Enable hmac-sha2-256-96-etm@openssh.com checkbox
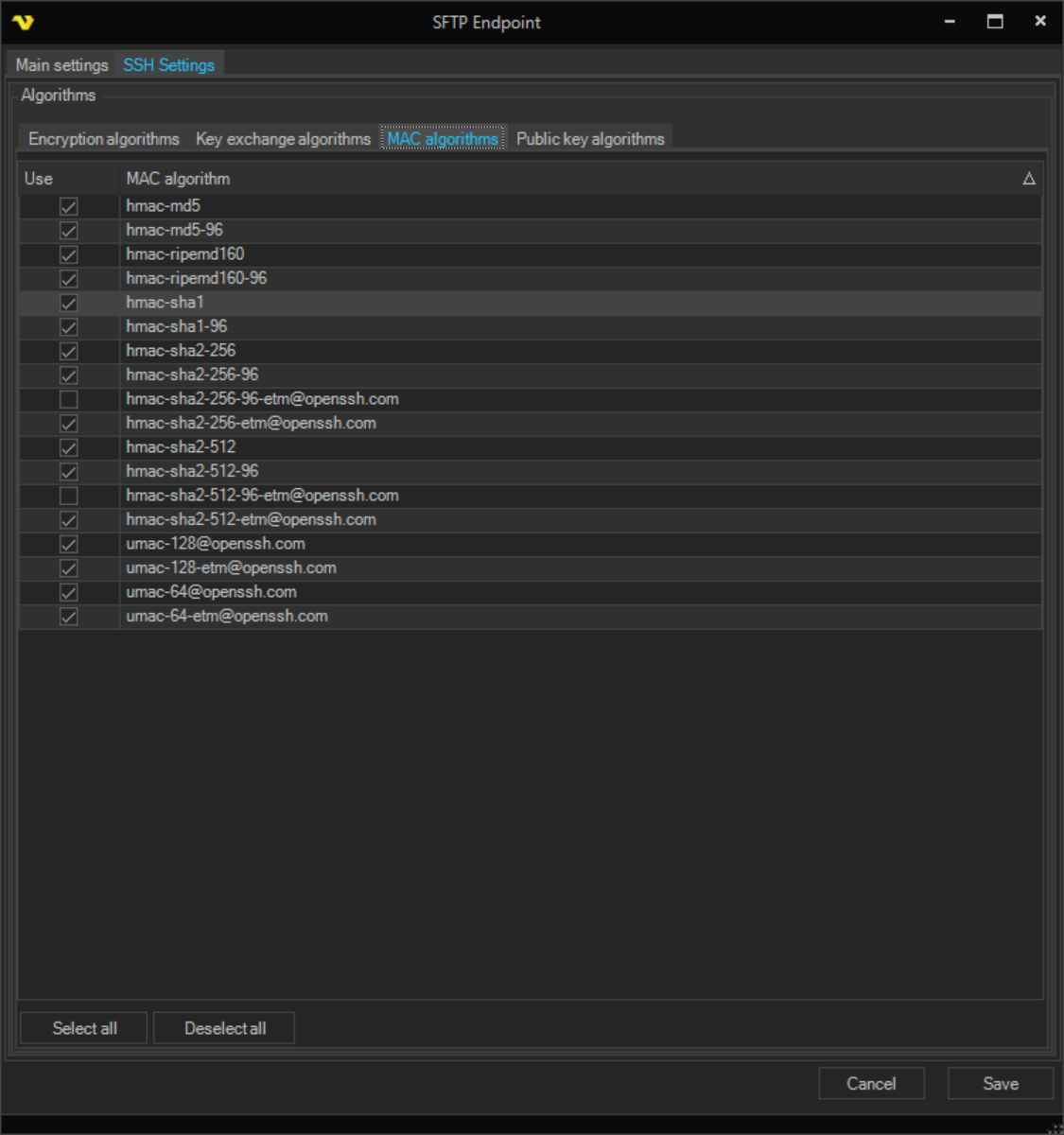 (69, 399)
